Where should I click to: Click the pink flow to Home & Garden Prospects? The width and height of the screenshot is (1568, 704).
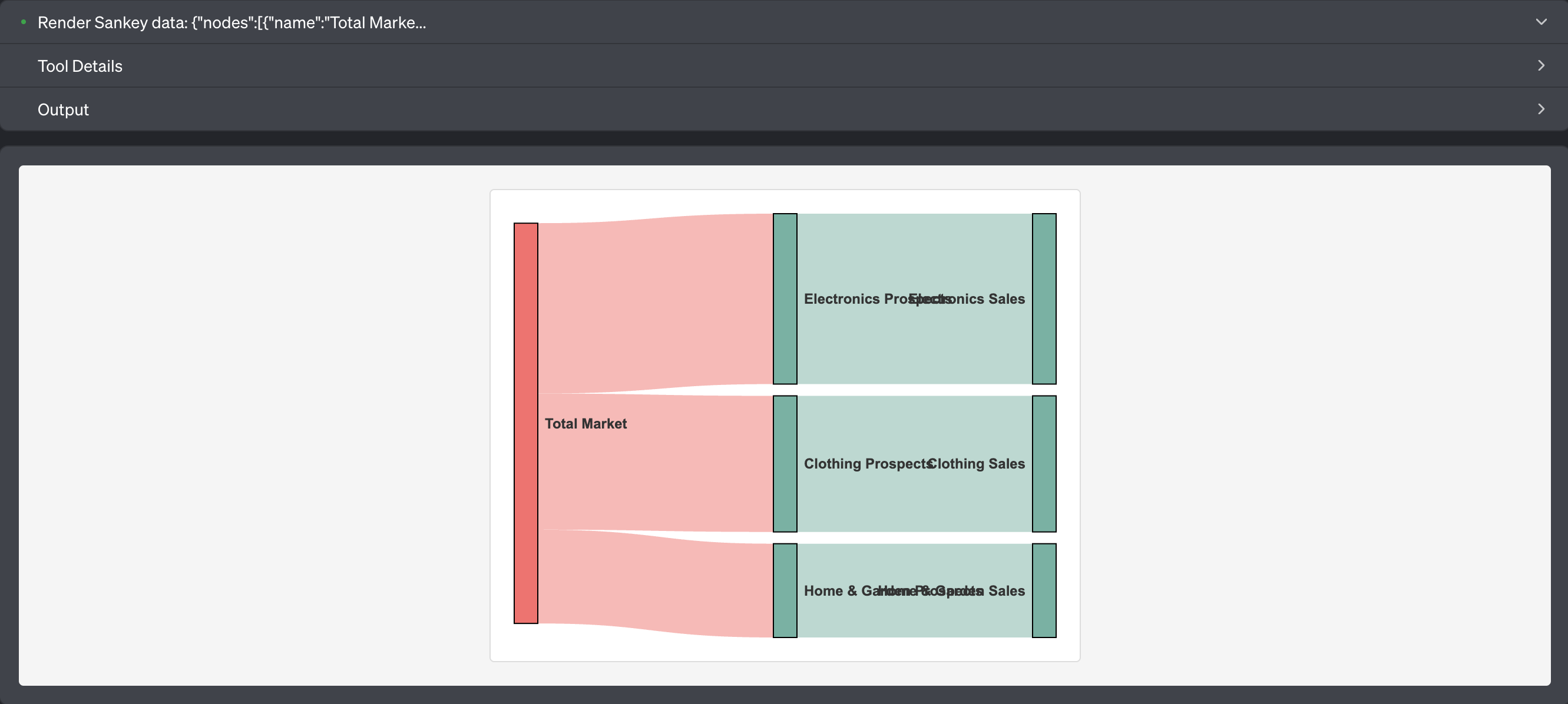pyautogui.click(x=656, y=583)
